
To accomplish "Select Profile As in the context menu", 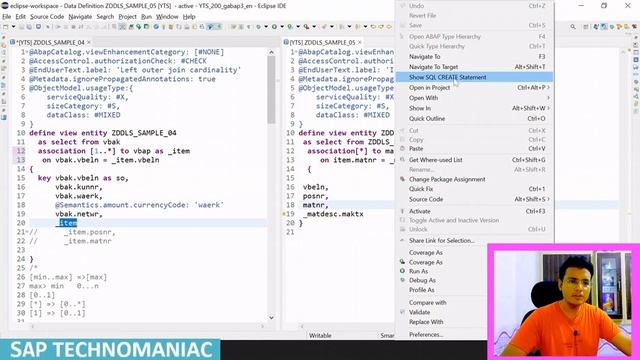I will 422,290.
